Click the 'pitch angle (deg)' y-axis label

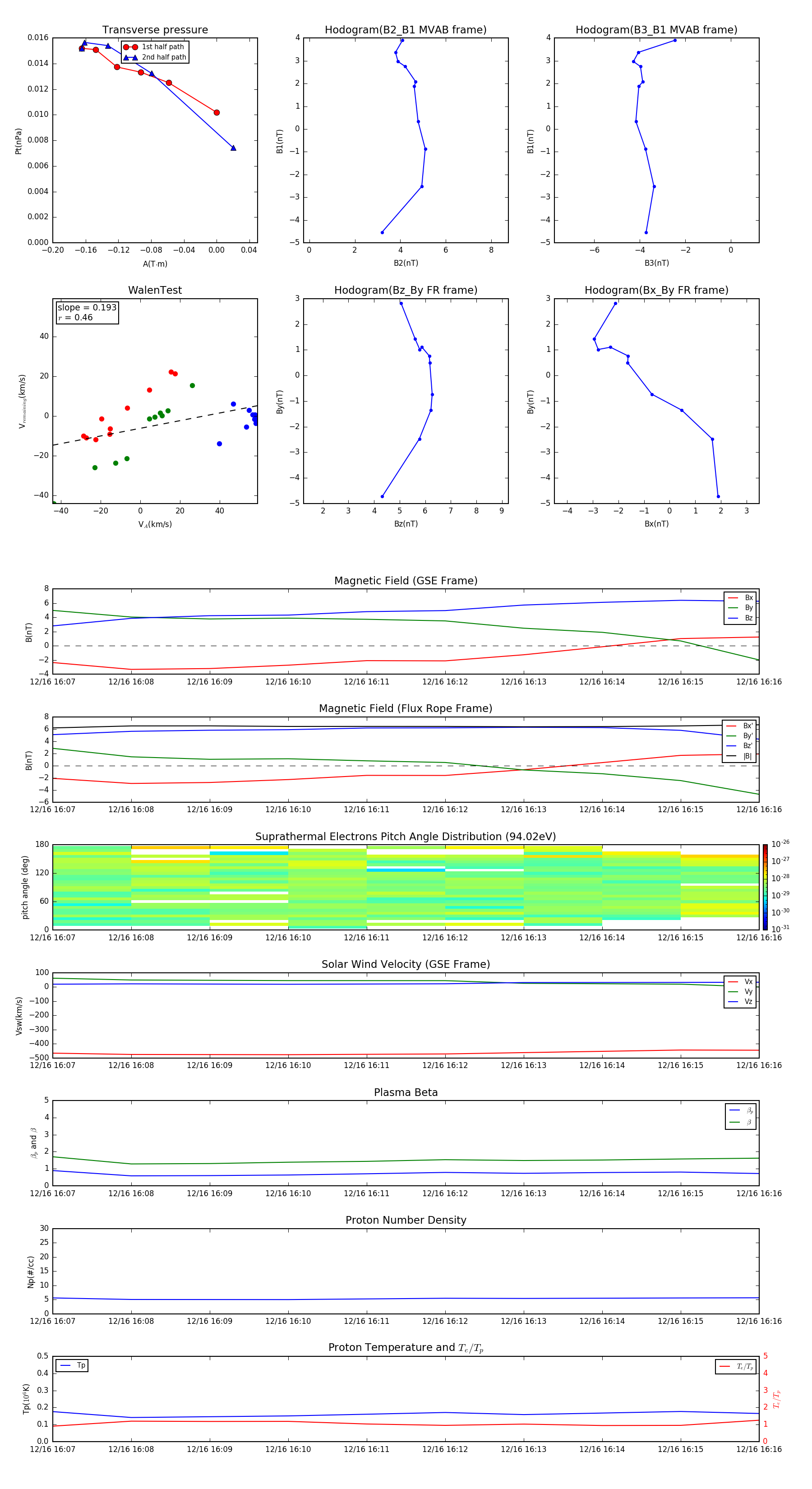tap(25, 887)
